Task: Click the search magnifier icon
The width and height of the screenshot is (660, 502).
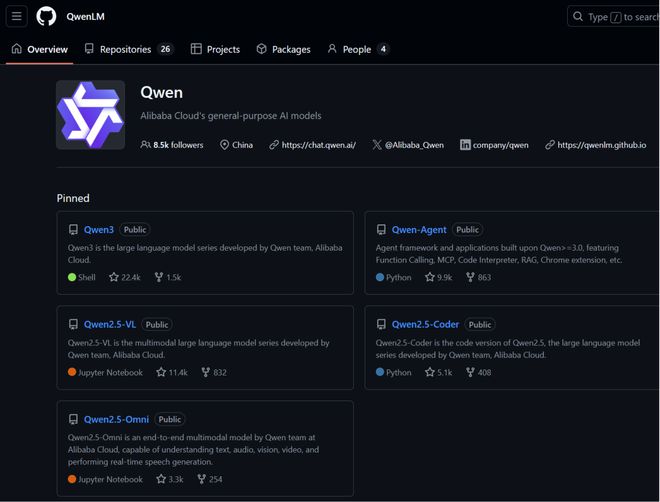Action: point(578,16)
